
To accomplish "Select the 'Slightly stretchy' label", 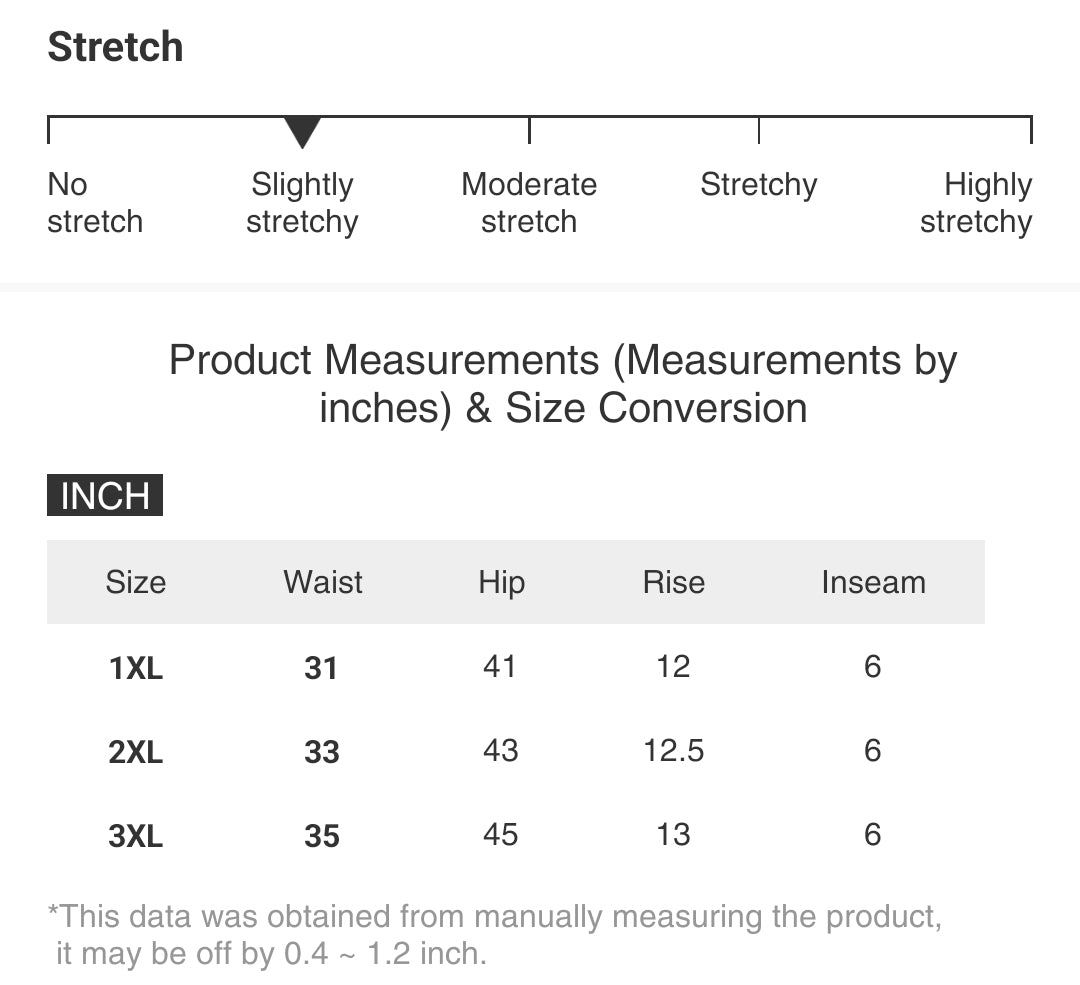I will click(x=302, y=203).
